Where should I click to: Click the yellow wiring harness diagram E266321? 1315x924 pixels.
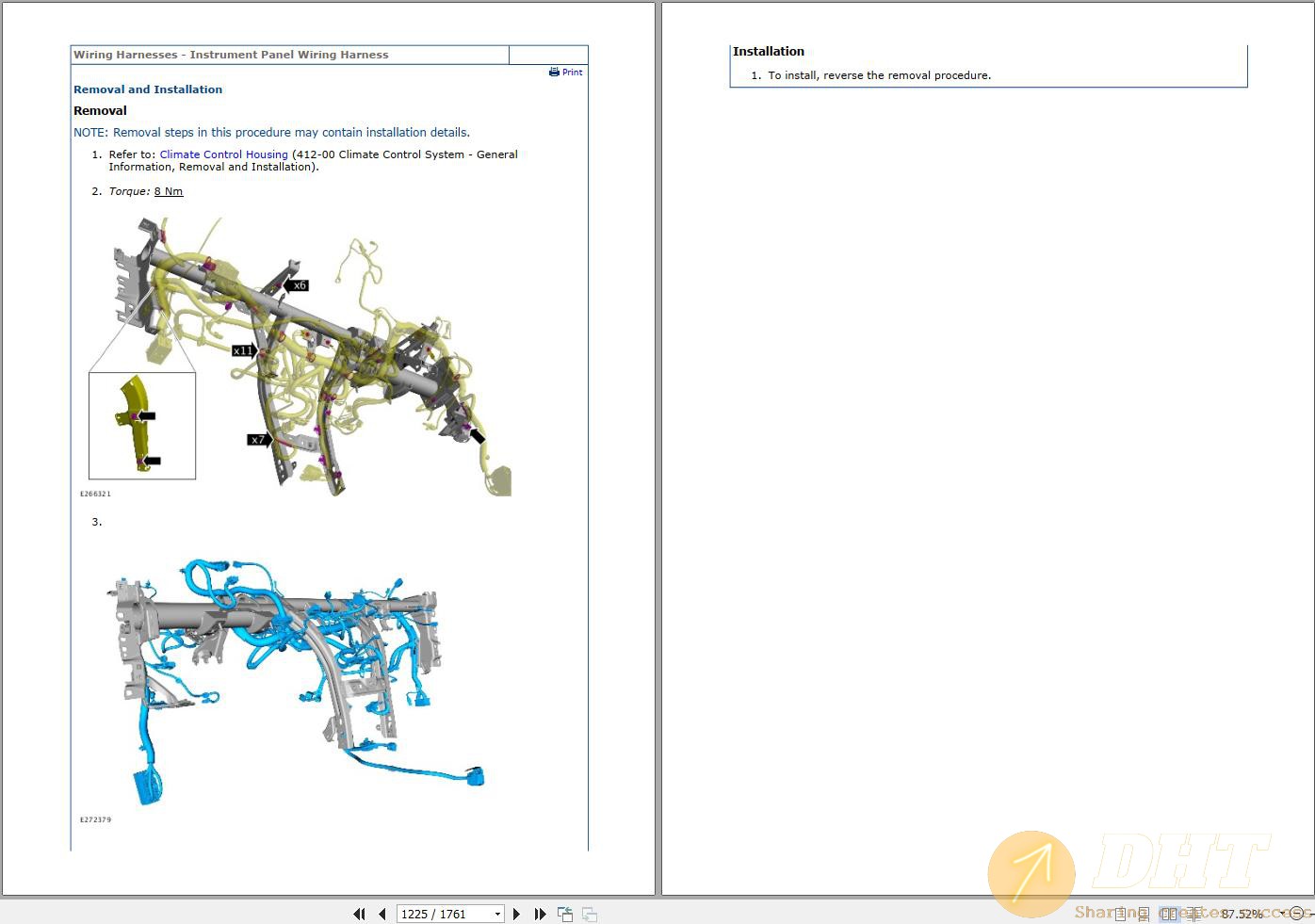coord(300,356)
